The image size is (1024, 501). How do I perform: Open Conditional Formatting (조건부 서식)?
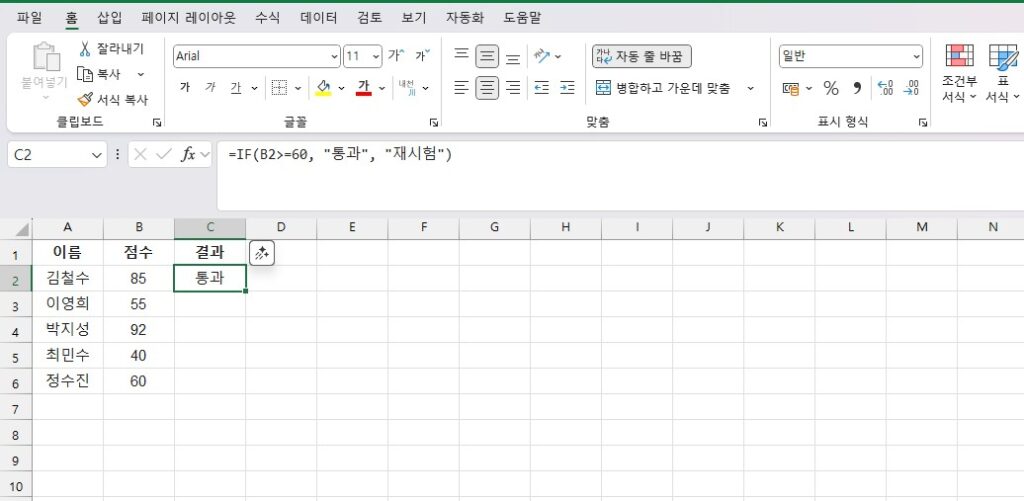point(959,74)
